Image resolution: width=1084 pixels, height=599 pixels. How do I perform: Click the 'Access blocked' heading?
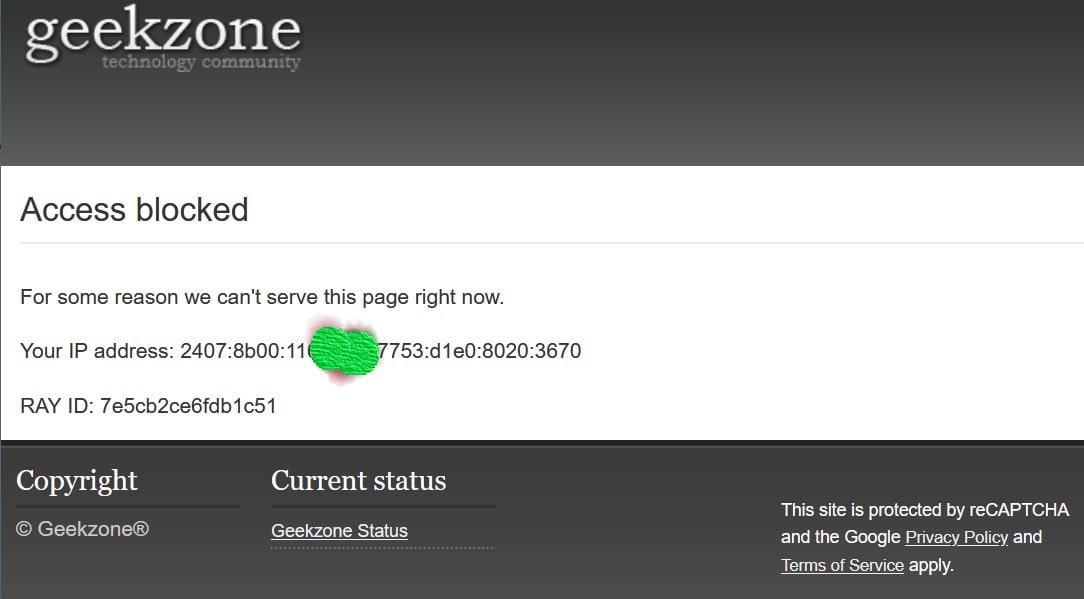[134, 210]
